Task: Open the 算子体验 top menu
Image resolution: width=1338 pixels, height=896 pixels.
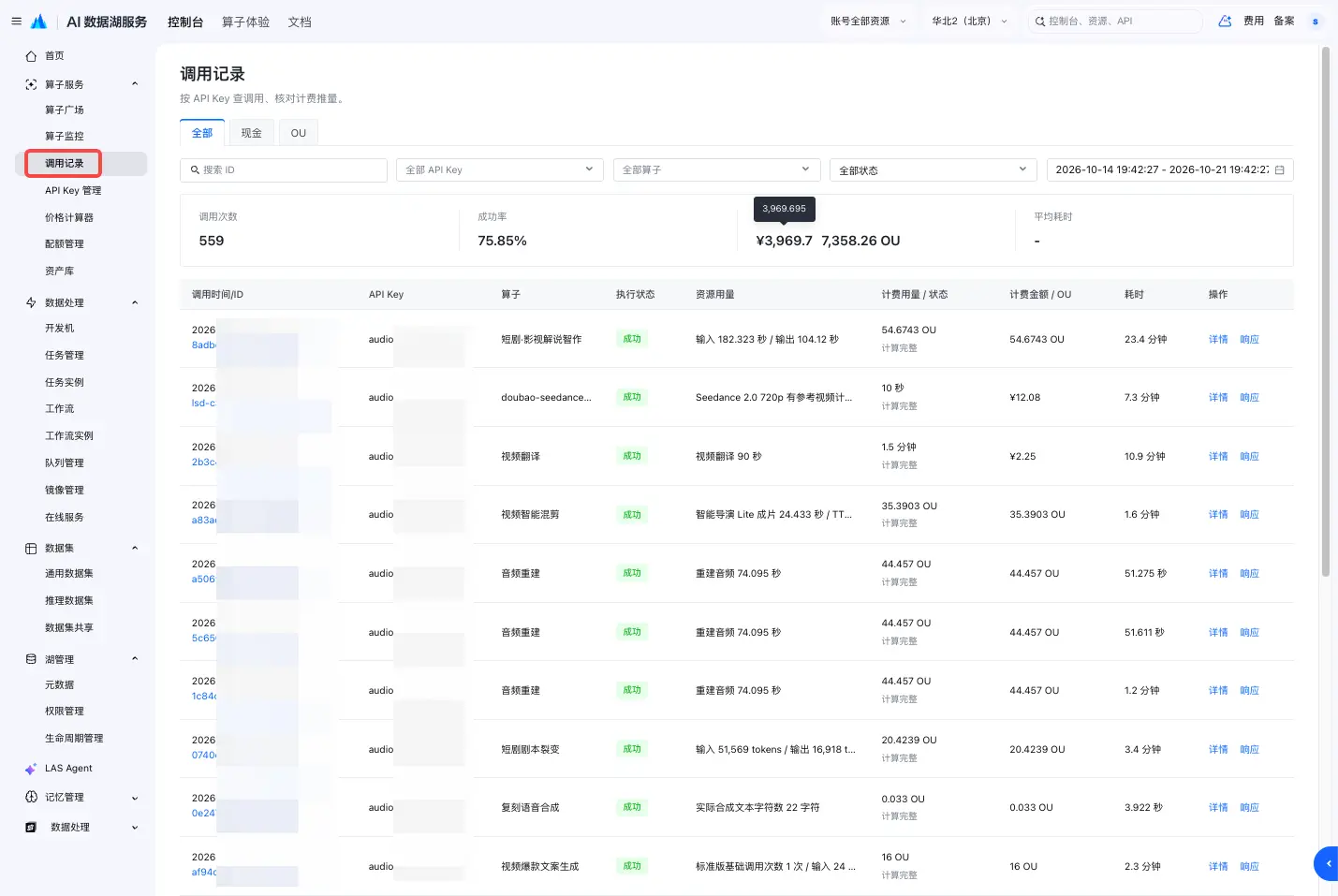Action: tap(245, 22)
